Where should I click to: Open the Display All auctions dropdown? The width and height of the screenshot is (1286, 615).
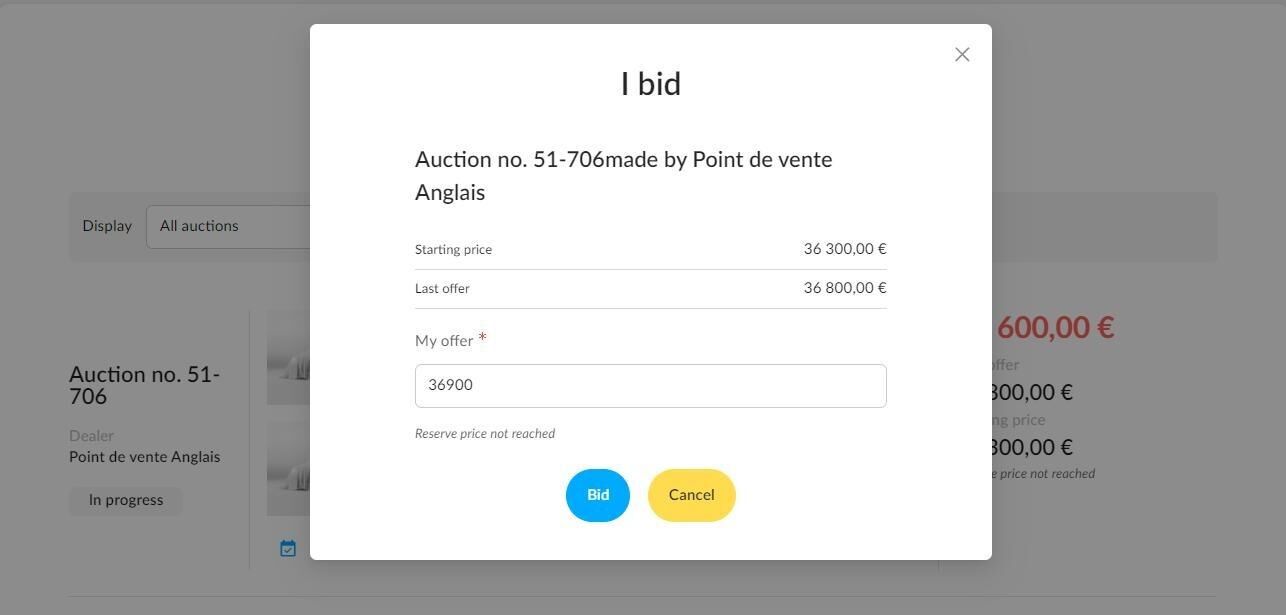coord(228,227)
